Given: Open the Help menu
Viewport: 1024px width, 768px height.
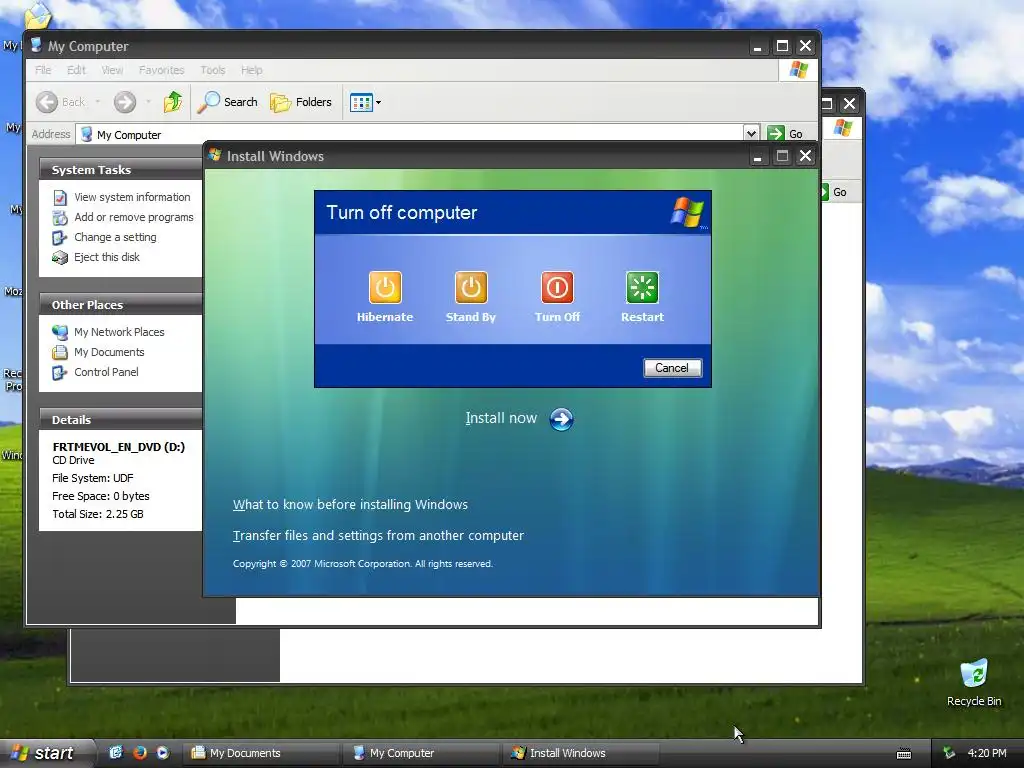Looking at the screenshot, I should pyautogui.click(x=251, y=70).
